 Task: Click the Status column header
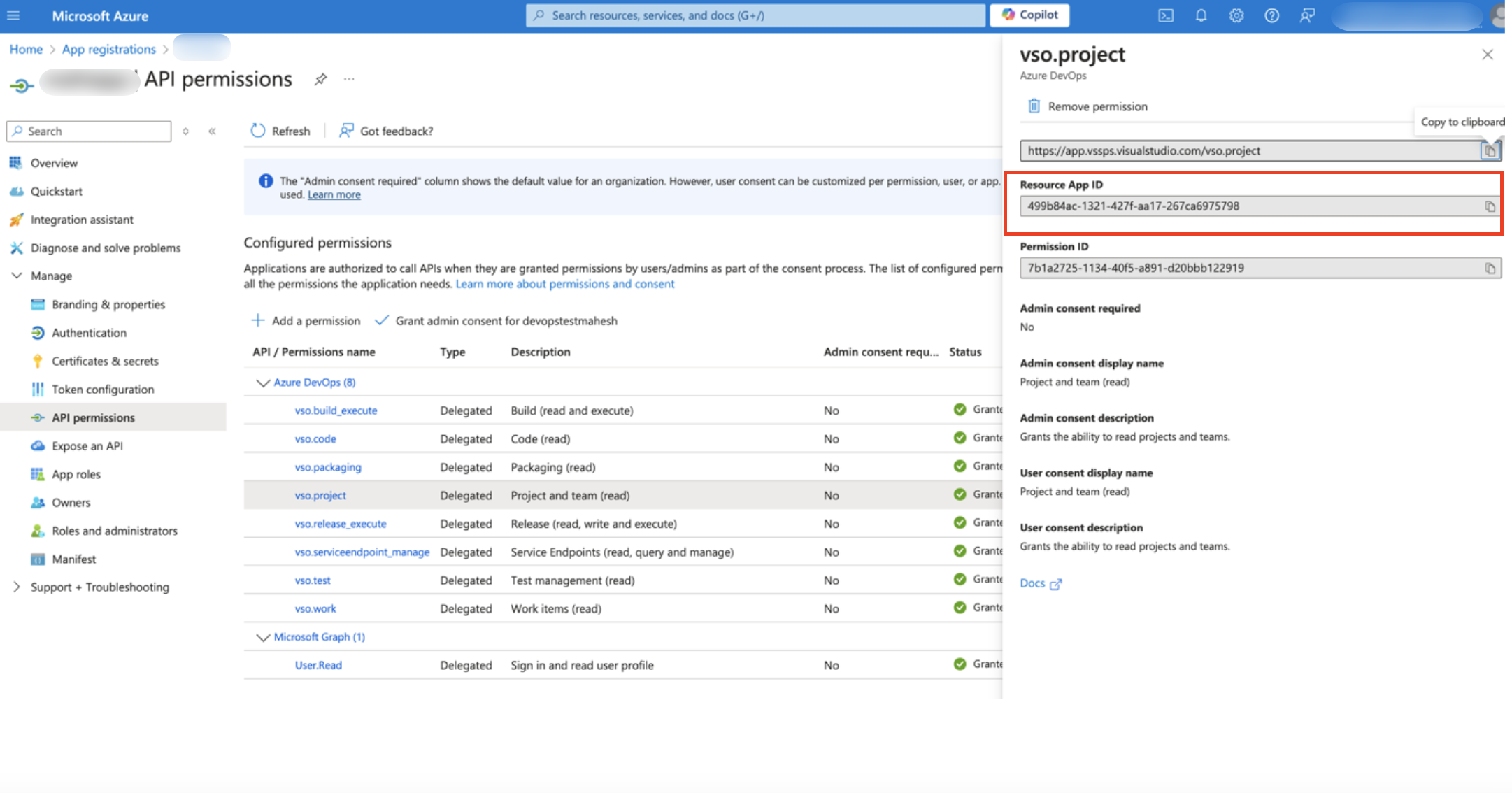(x=965, y=352)
